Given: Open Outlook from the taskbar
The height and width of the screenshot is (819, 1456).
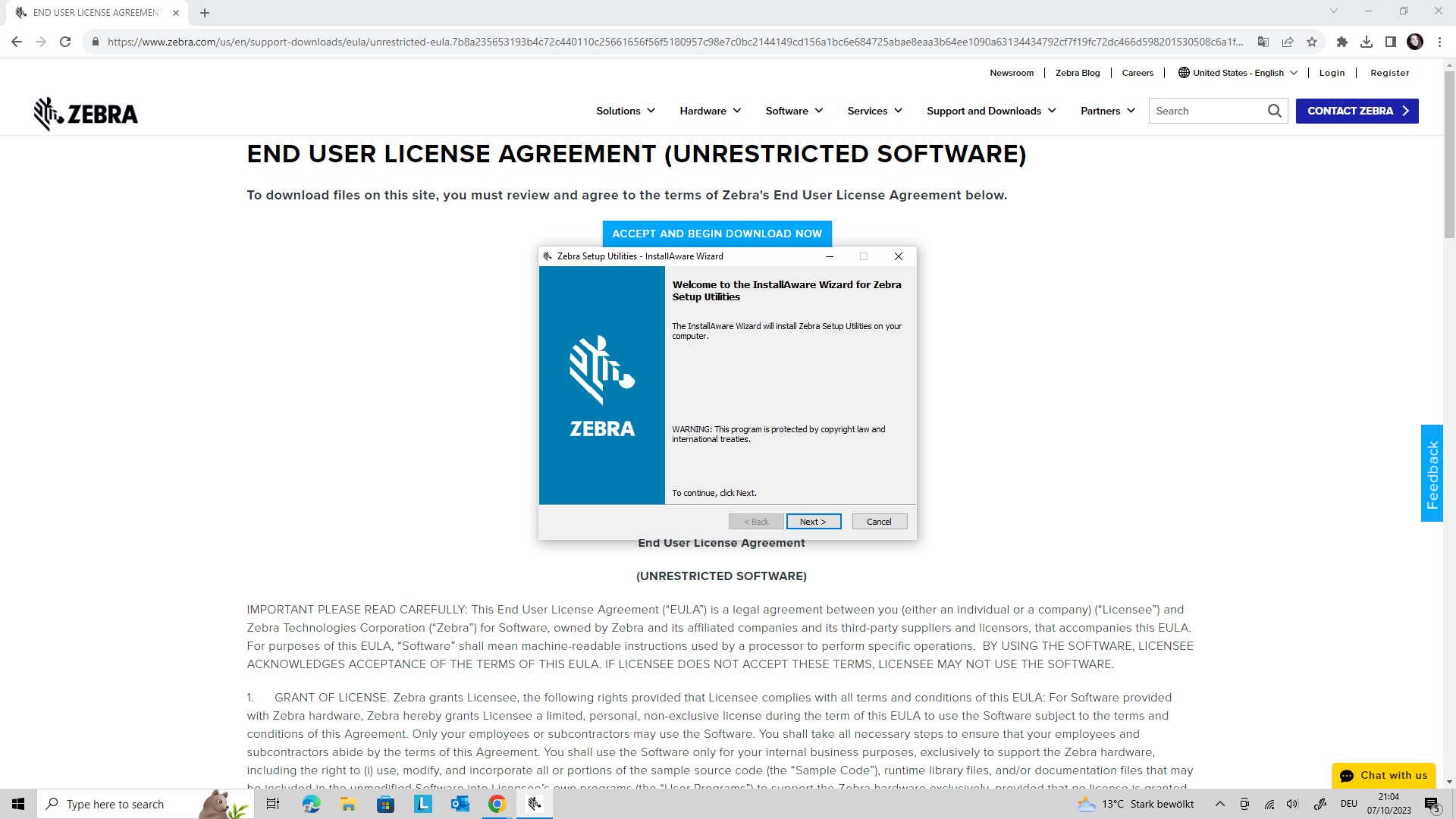Looking at the screenshot, I should click(460, 804).
